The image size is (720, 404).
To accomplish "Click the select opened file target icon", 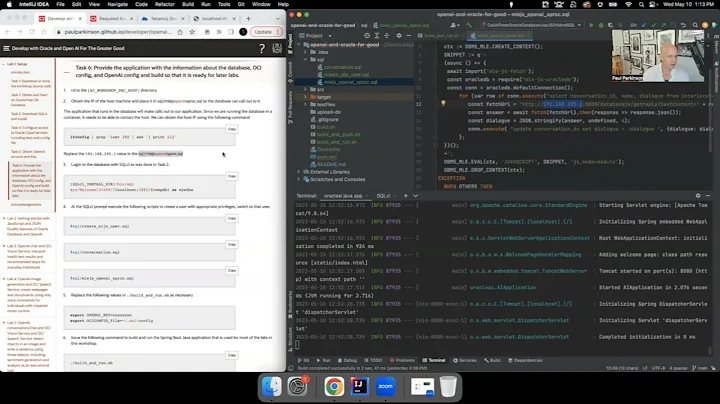I will click(366, 35).
